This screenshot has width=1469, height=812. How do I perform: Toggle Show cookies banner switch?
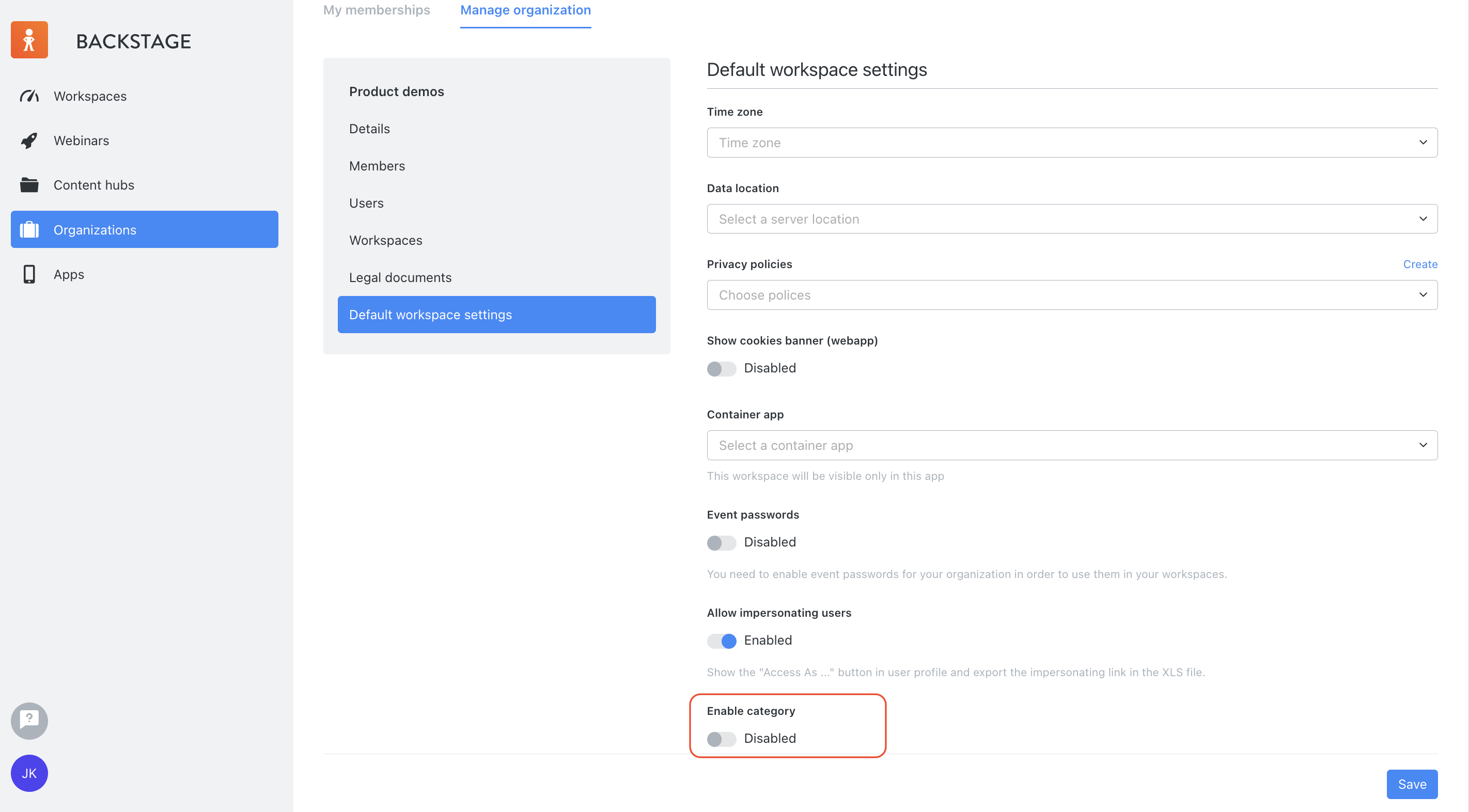722,368
